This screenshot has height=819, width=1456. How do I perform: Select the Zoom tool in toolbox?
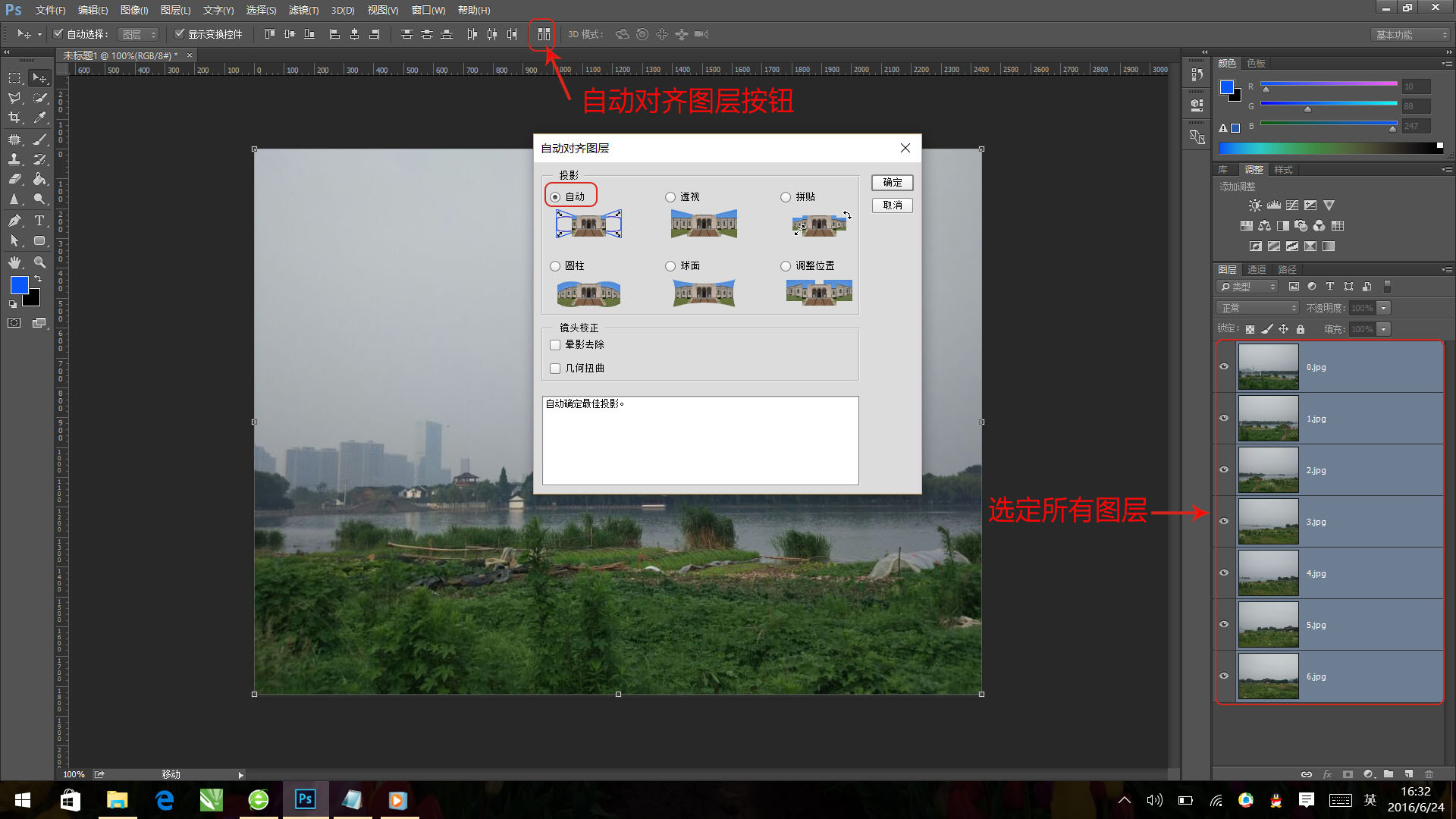click(39, 262)
